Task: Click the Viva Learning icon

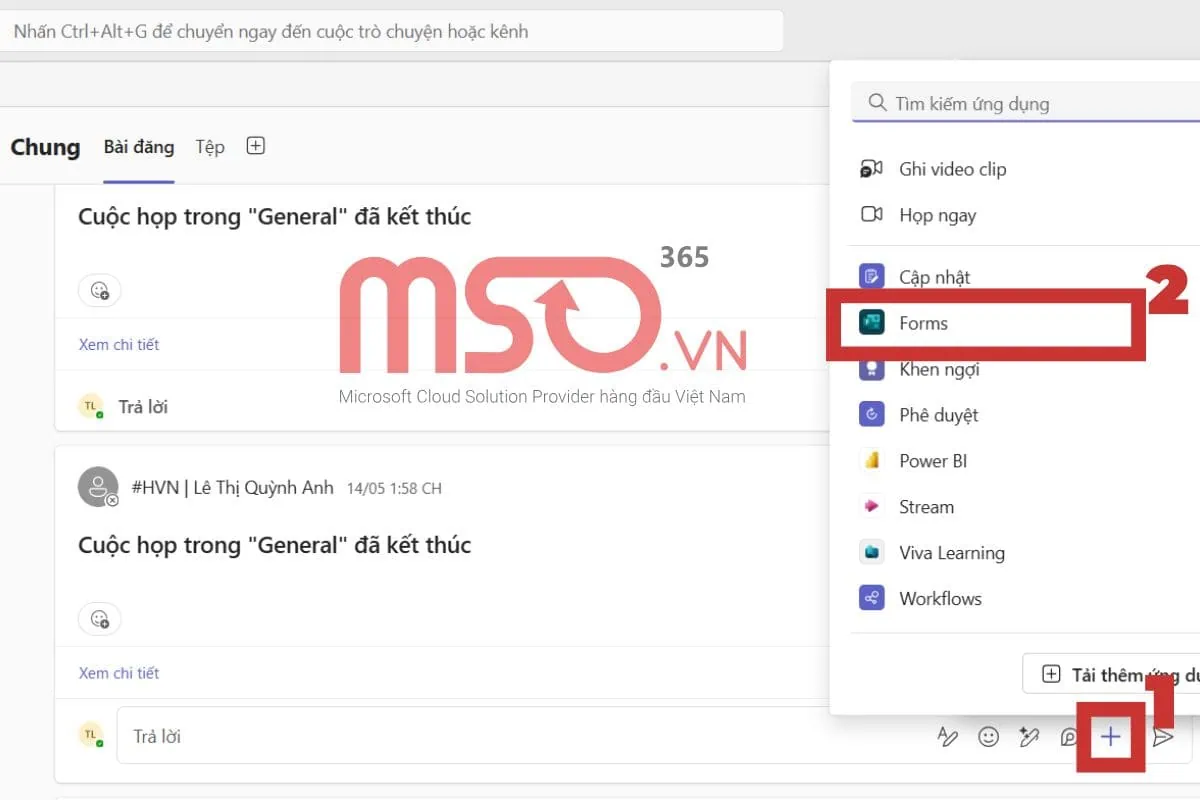Action: pos(871,553)
